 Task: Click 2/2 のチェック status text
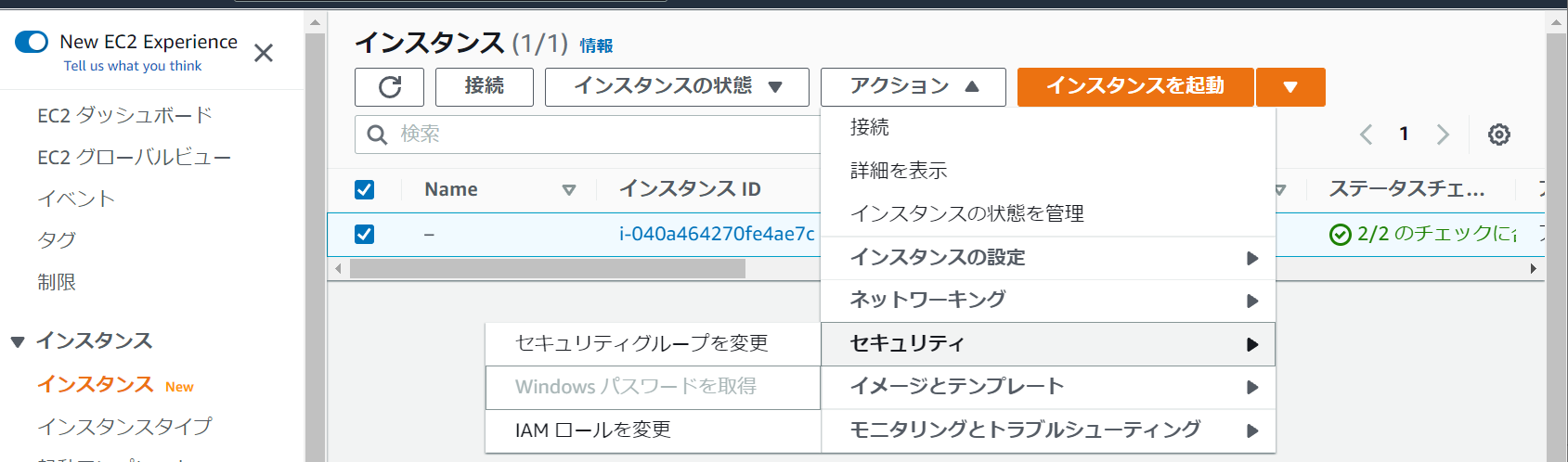(x=1437, y=234)
